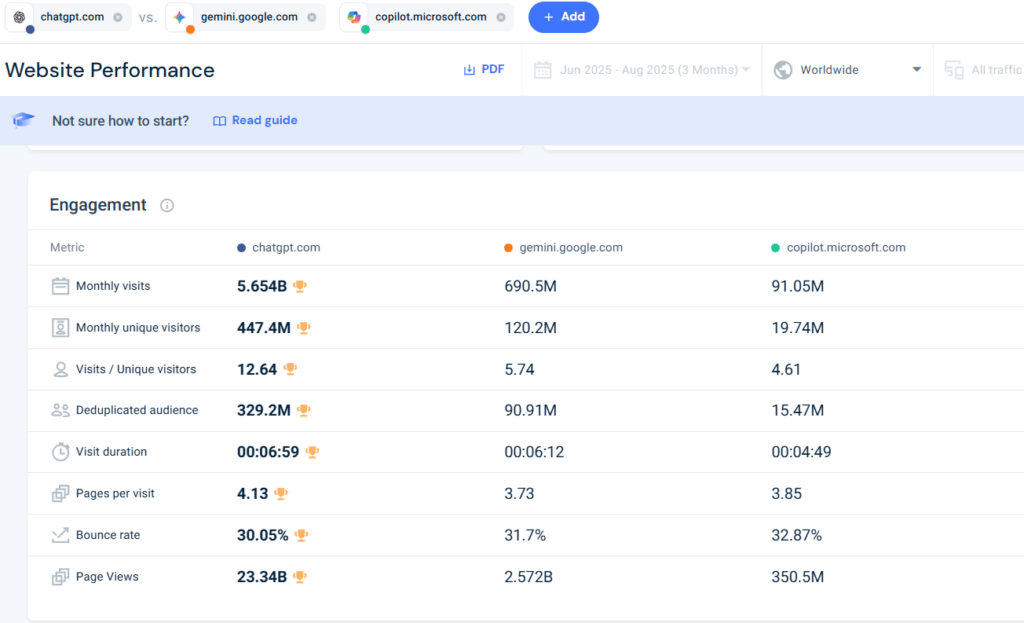Click the blue dot beside chatgpt.com header
The image size is (1024, 623).
point(241,248)
